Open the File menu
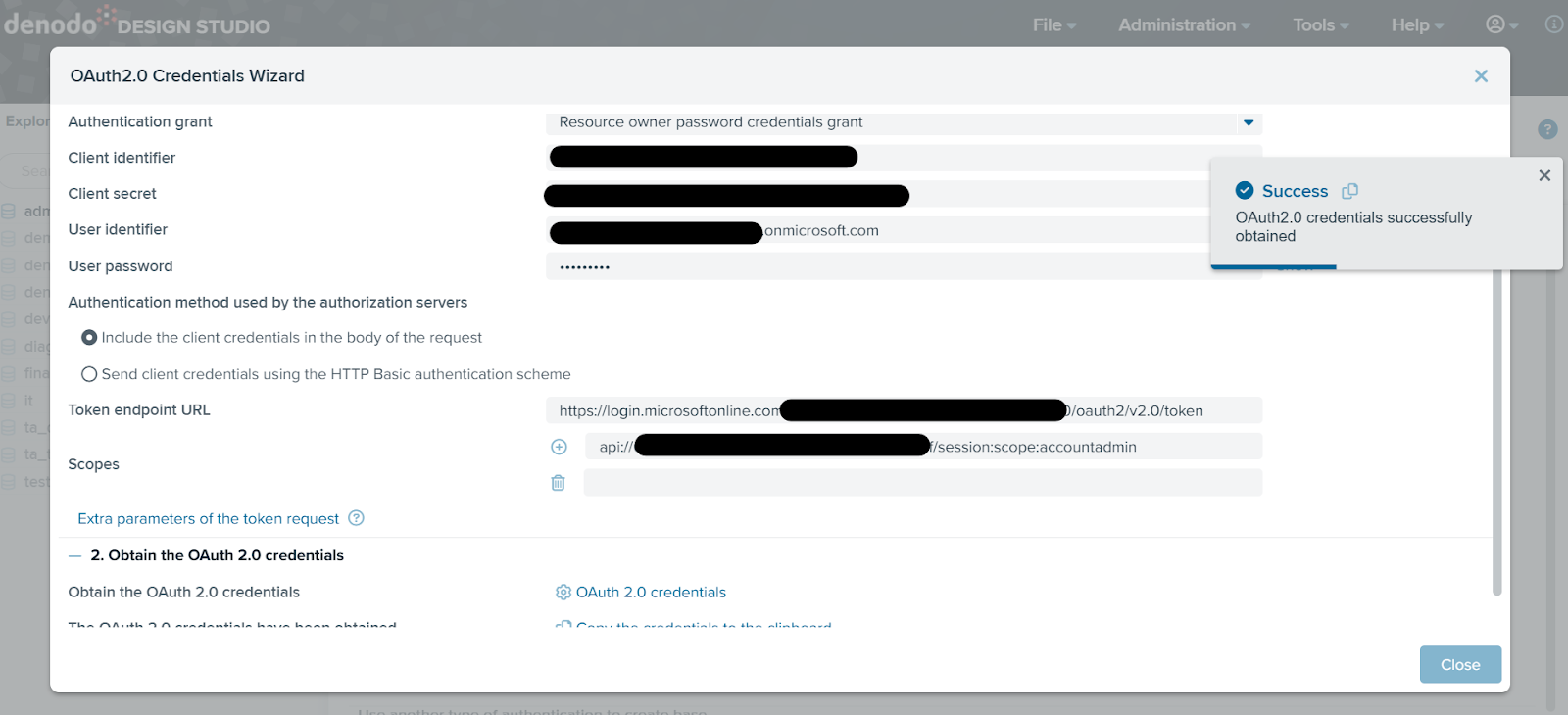 [1054, 24]
